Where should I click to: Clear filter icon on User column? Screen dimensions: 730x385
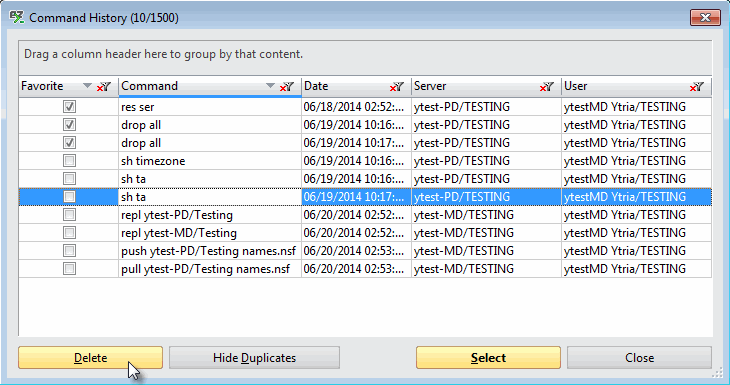pyautogui.click(x=696, y=87)
